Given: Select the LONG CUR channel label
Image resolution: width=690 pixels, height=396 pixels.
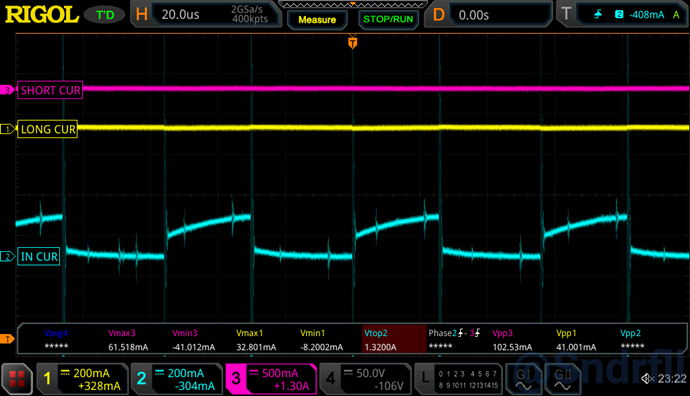Looking at the screenshot, I should point(48,129).
